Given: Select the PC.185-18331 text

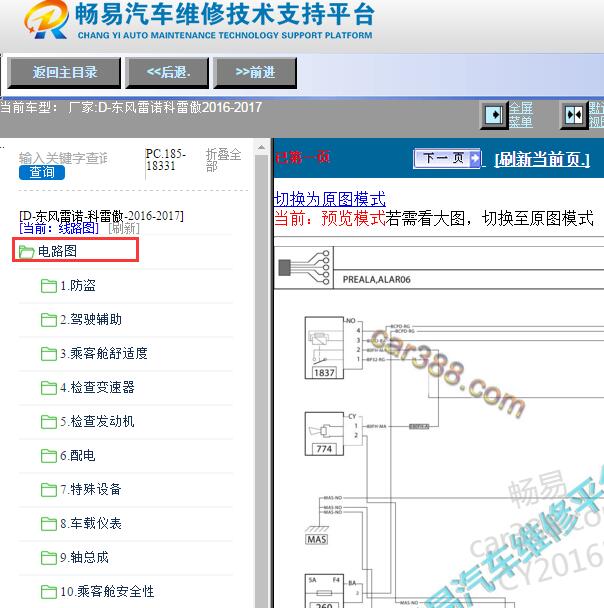Looking at the screenshot, I should coord(166,160).
